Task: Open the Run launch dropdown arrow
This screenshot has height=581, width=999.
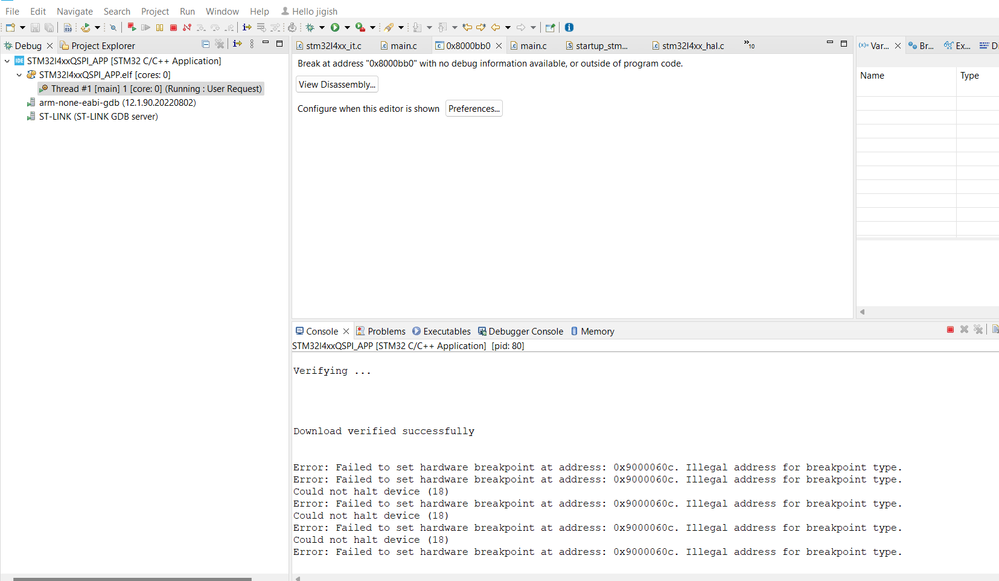Action: click(x=347, y=27)
